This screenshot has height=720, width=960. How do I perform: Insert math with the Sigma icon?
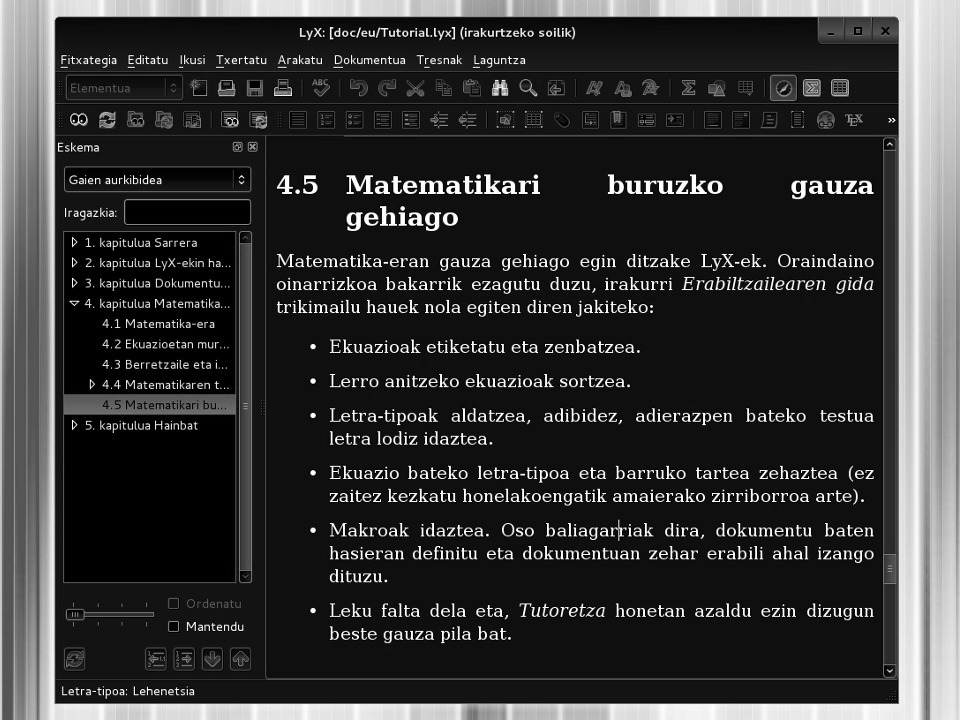(688, 88)
